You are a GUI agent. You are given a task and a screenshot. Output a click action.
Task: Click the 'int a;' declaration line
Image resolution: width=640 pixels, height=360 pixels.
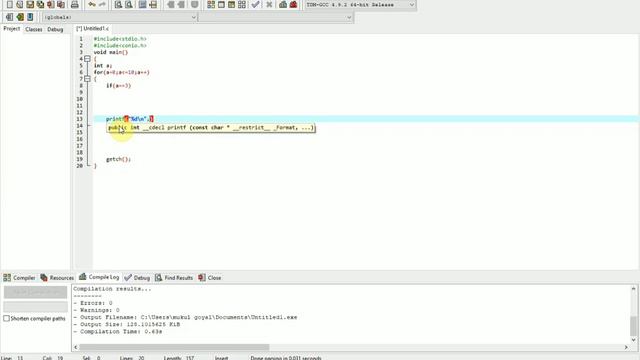pyautogui.click(x=103, y=65)
